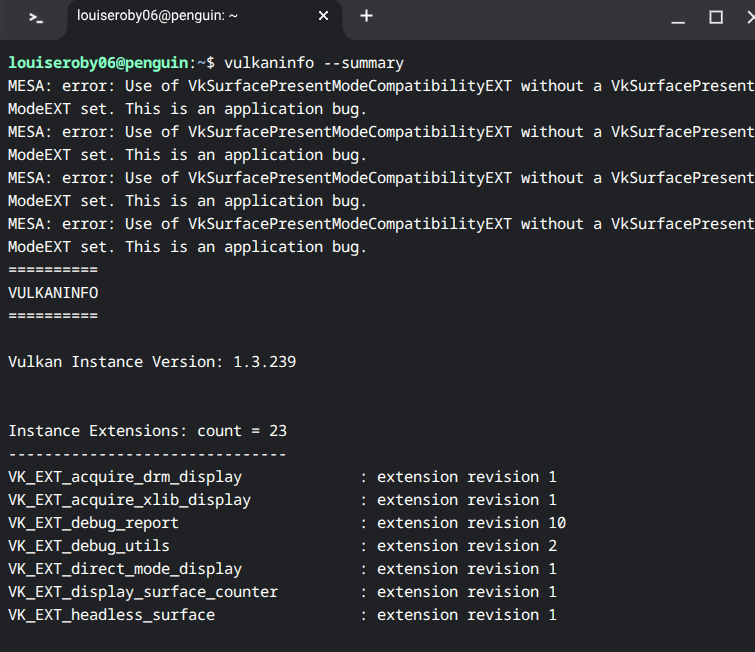Maximize the terminal window
The image size is (755, 652).
(716, 17)
